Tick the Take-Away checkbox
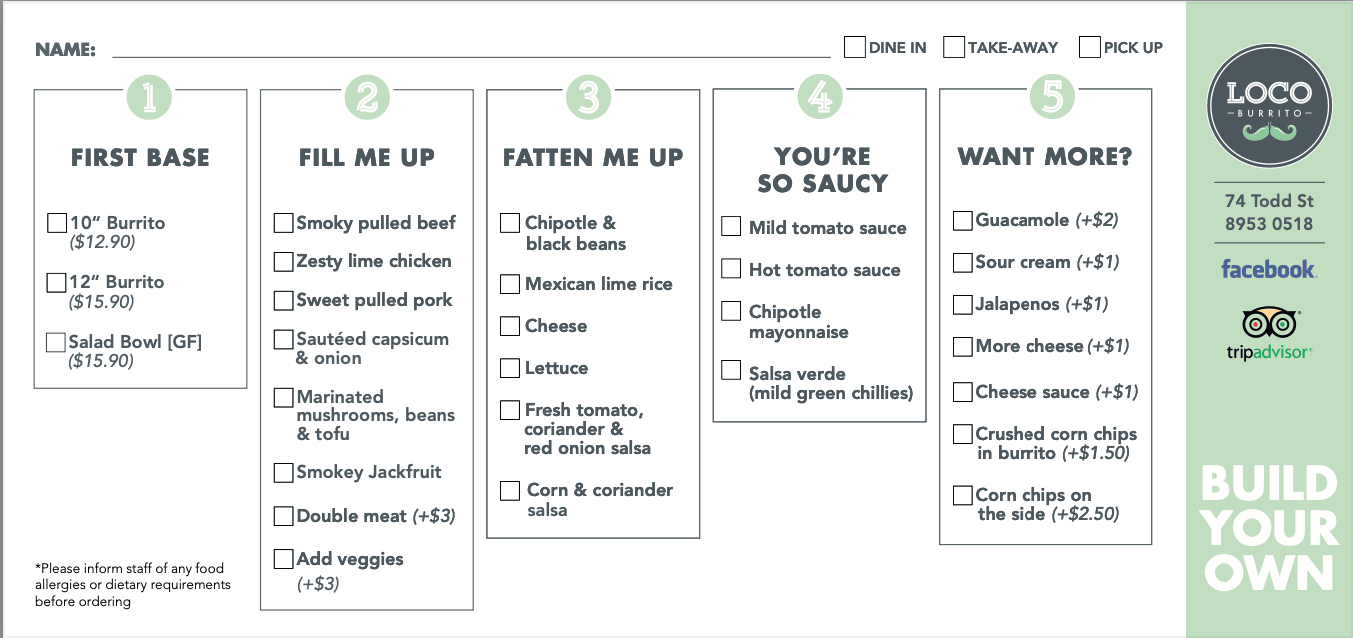Screen dimensions: 1353x638 tap(954, 47)
